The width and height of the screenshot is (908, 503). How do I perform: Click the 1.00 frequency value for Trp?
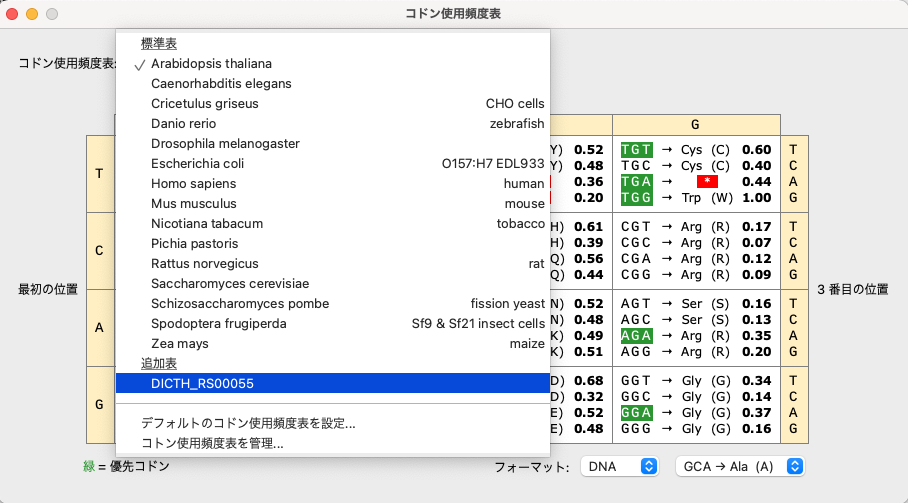[757, 198]
